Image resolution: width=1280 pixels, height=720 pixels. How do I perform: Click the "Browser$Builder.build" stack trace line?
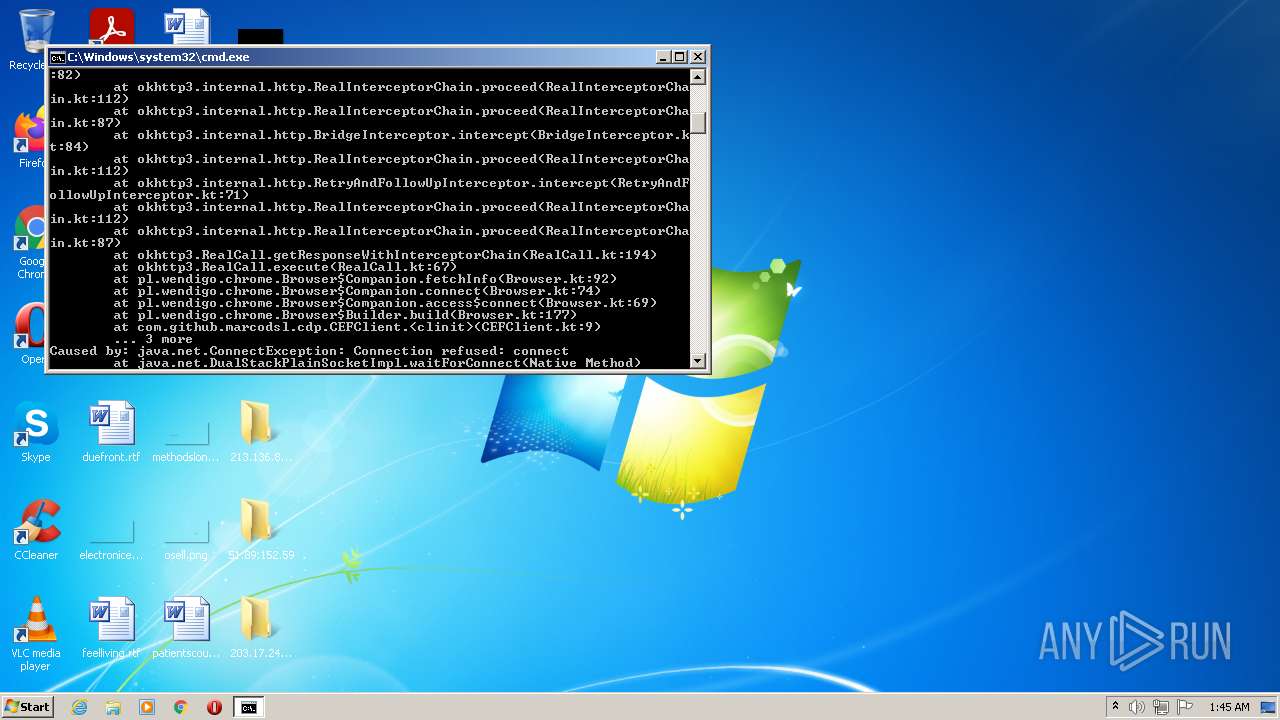point(345,315)
